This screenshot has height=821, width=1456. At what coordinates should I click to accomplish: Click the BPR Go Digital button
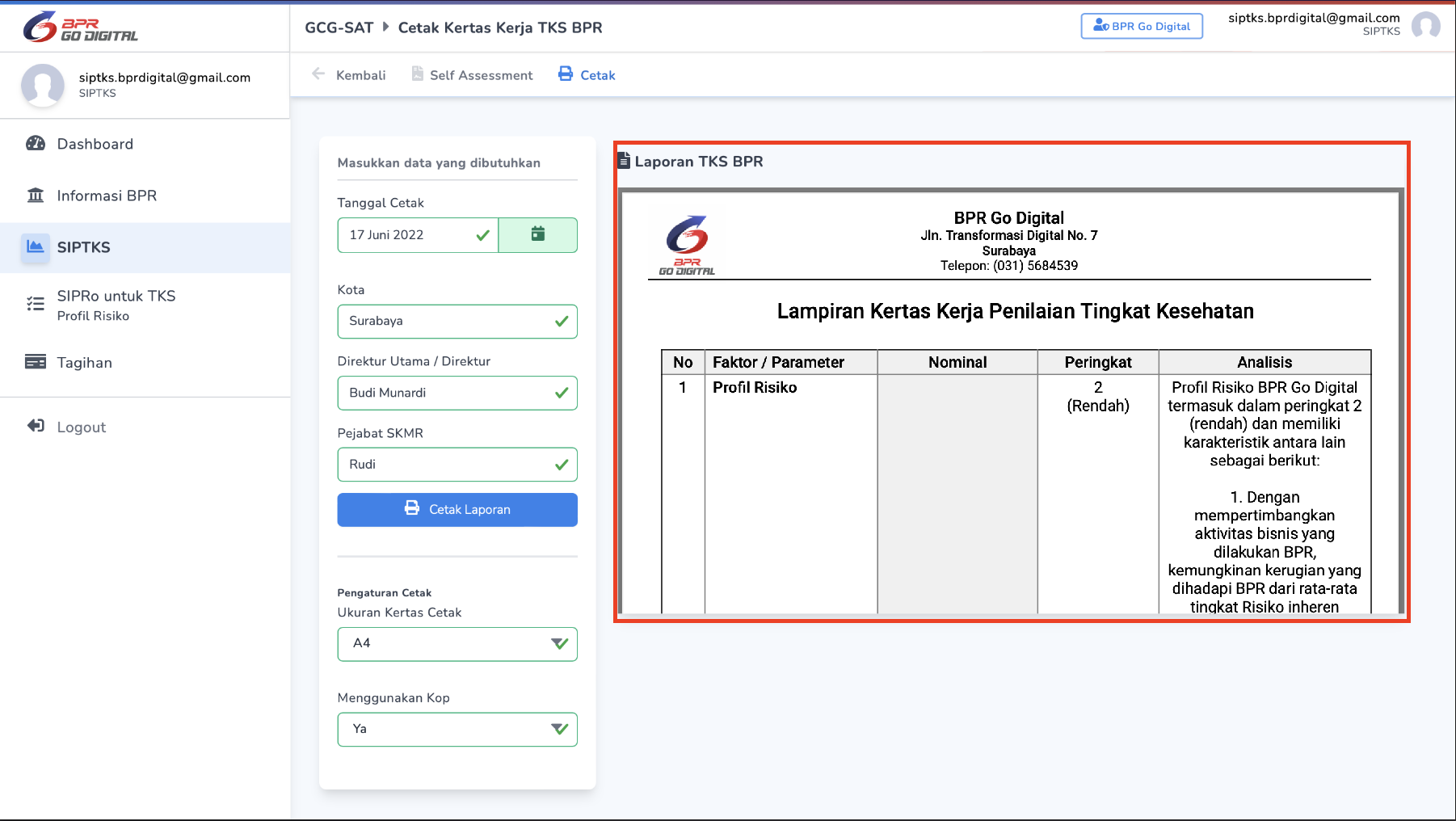(1142, 26)
